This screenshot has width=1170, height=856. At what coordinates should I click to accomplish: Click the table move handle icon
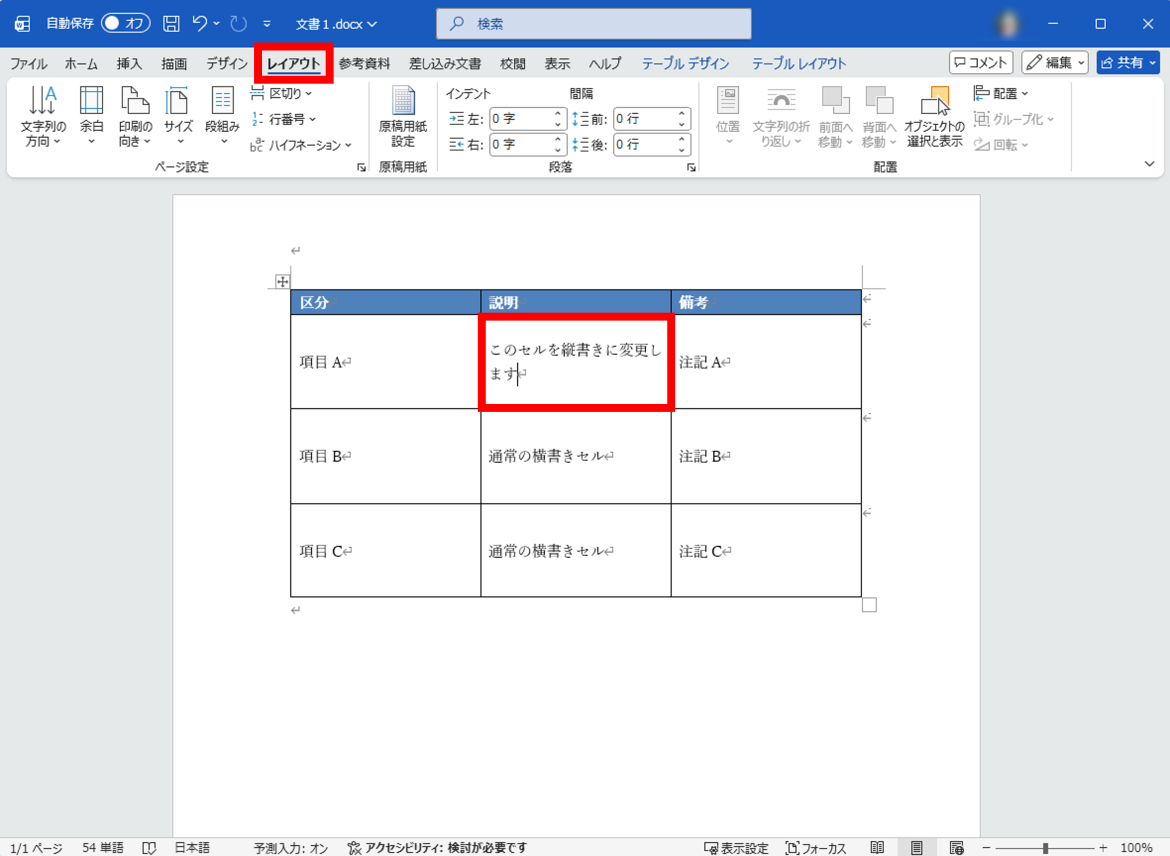point(282,282)
